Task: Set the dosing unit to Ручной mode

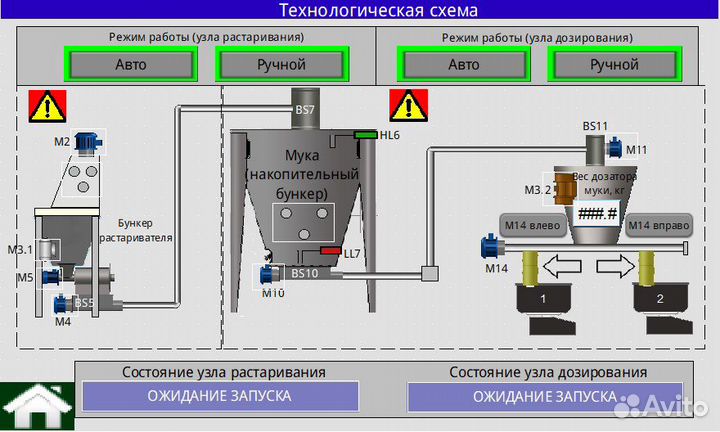Action: (x=614, y=64)
